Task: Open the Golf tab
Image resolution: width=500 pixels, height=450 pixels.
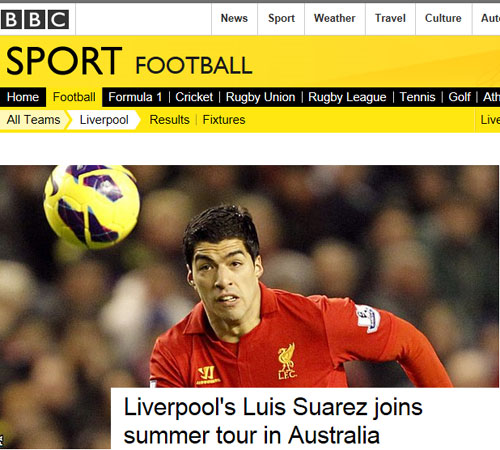Action: [459, 97]
